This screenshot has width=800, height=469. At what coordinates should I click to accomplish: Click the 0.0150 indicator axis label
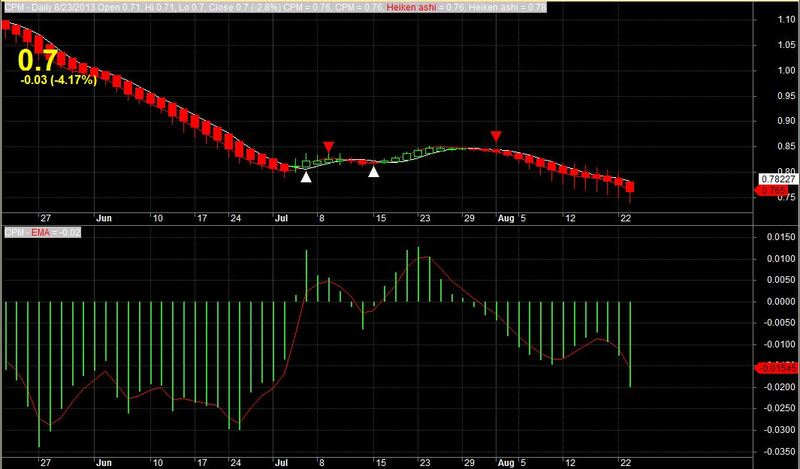click(782, 237)
